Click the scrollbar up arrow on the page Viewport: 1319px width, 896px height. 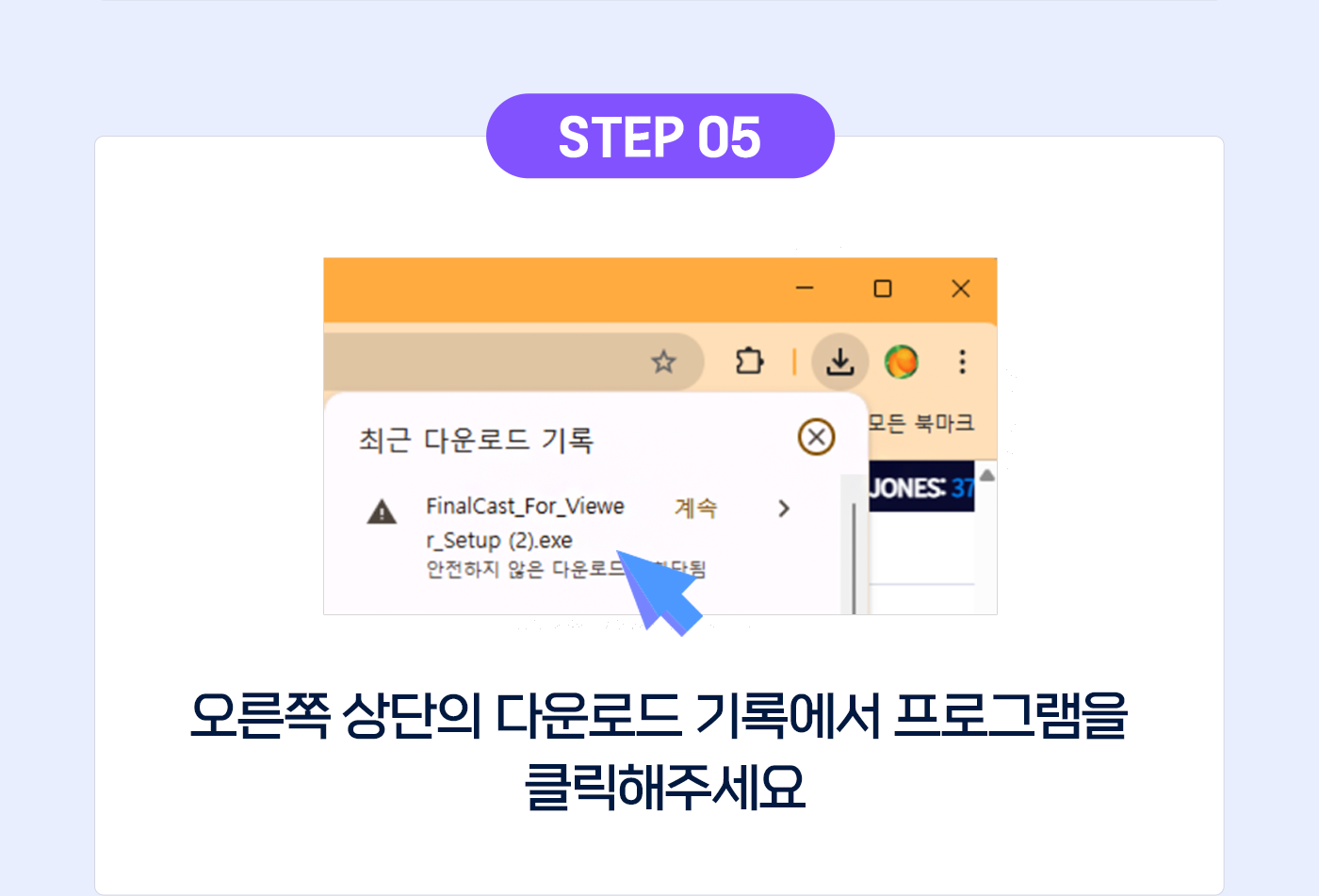[x=986, y=475]
